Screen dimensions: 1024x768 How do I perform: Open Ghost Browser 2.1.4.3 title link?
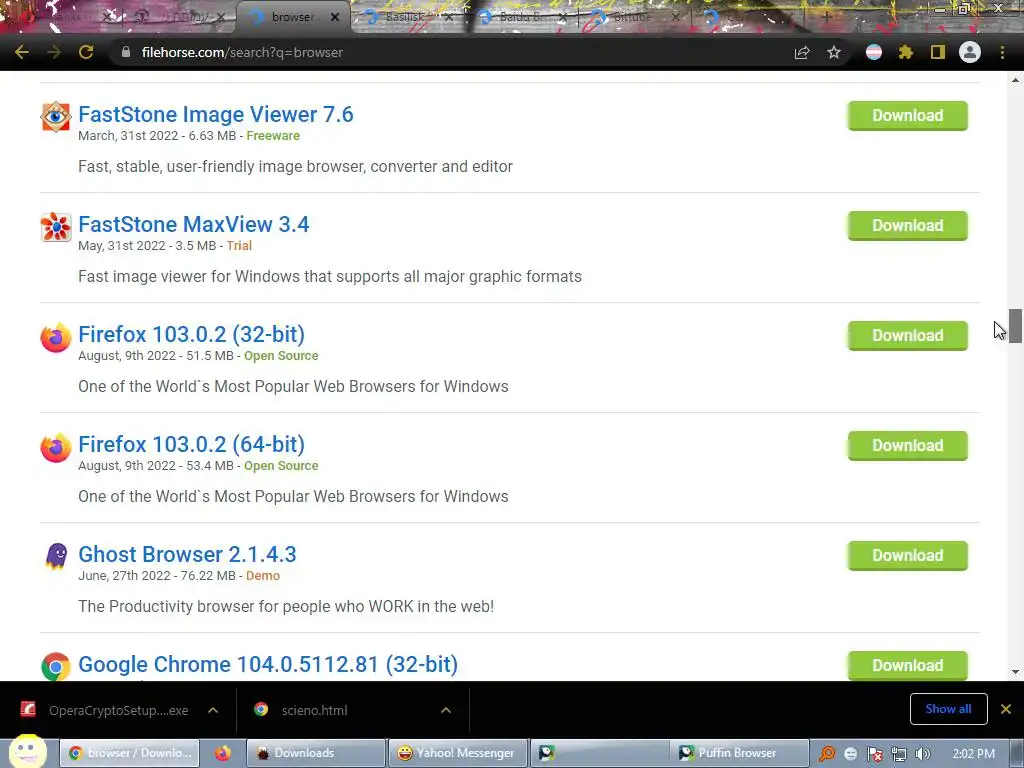click(187, 554)
